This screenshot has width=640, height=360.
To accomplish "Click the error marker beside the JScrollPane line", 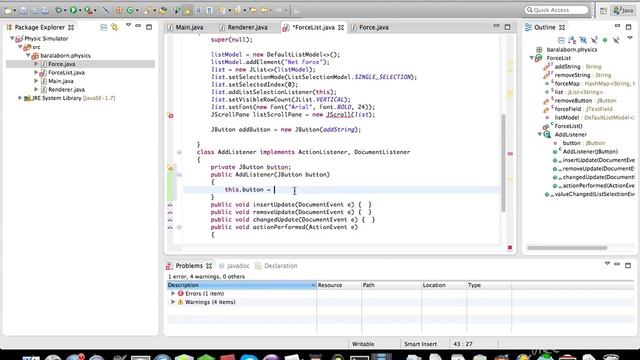I will [171, 116].
